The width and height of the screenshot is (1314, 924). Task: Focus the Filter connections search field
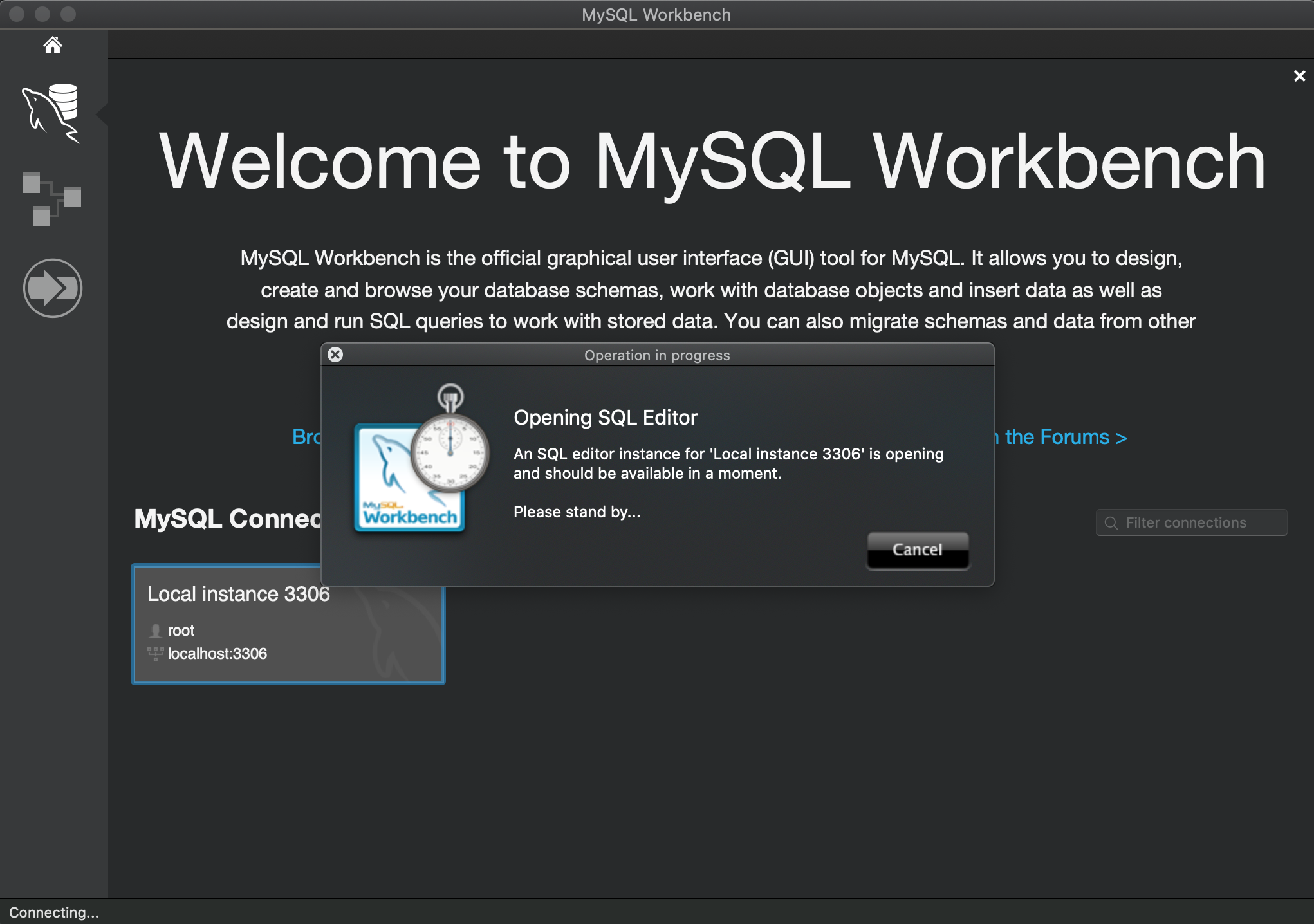click(1192, 522)
